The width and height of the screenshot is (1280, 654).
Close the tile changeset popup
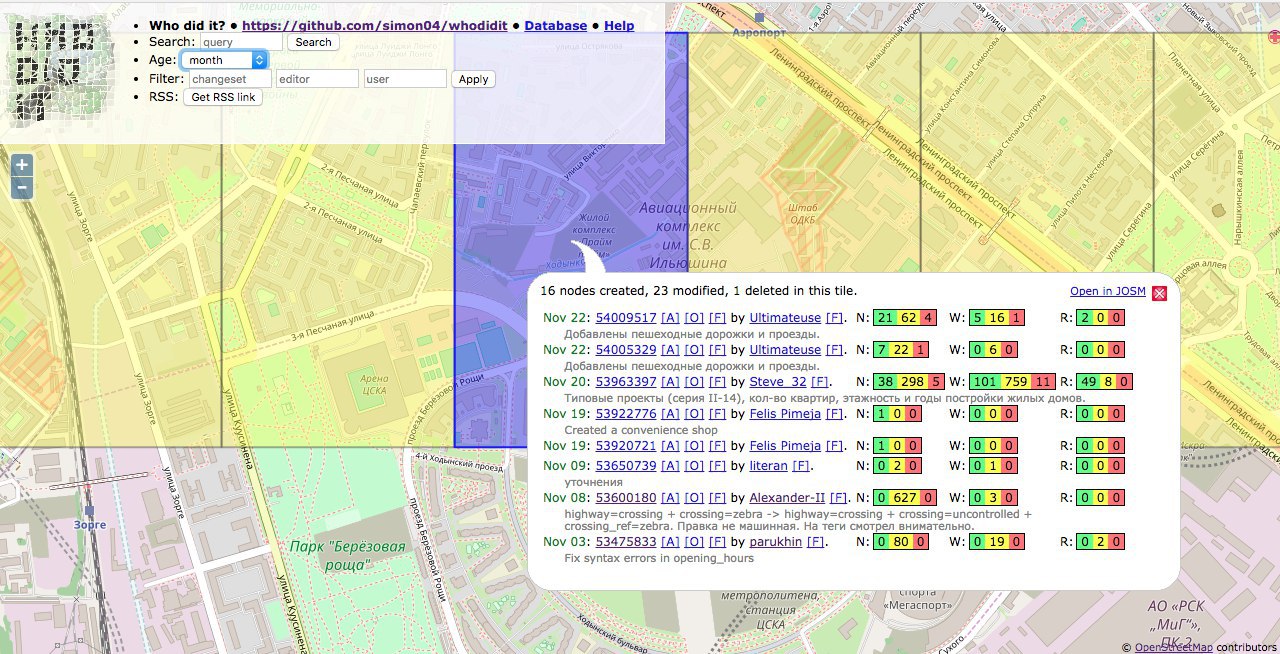click(1159, 293)
